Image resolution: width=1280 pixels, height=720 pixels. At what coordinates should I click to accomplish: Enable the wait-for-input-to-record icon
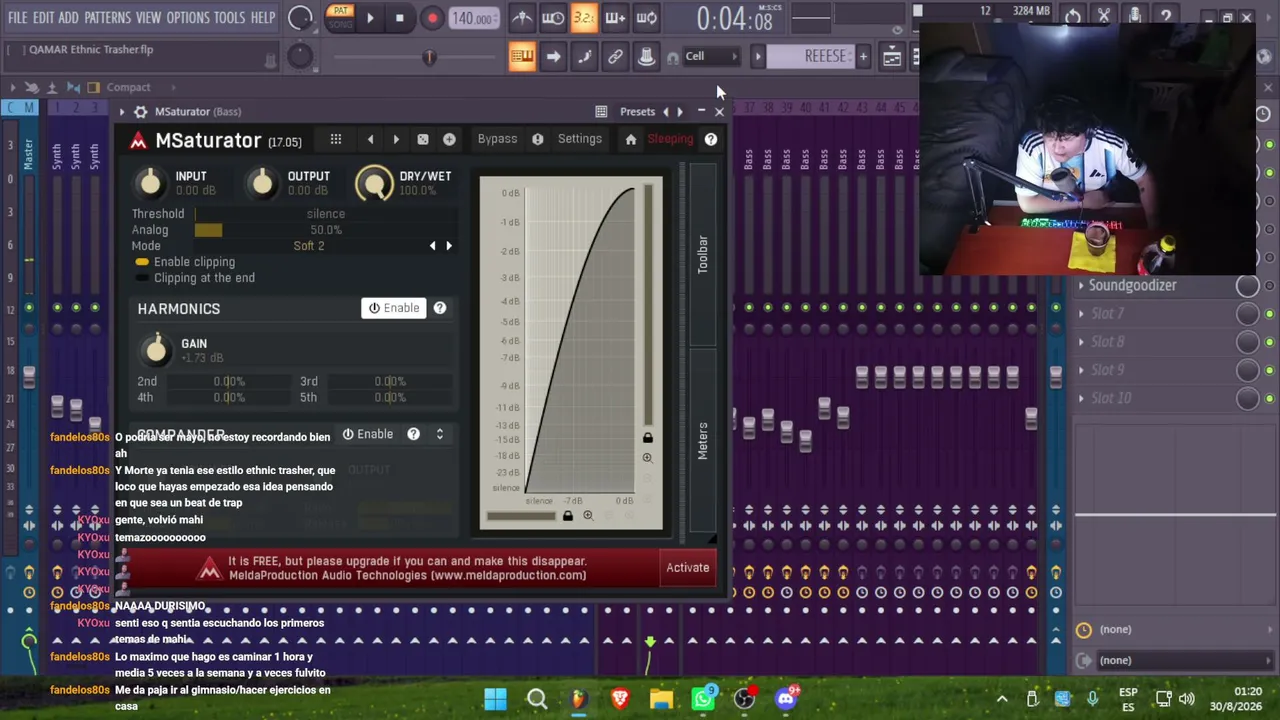click(553, 17)
